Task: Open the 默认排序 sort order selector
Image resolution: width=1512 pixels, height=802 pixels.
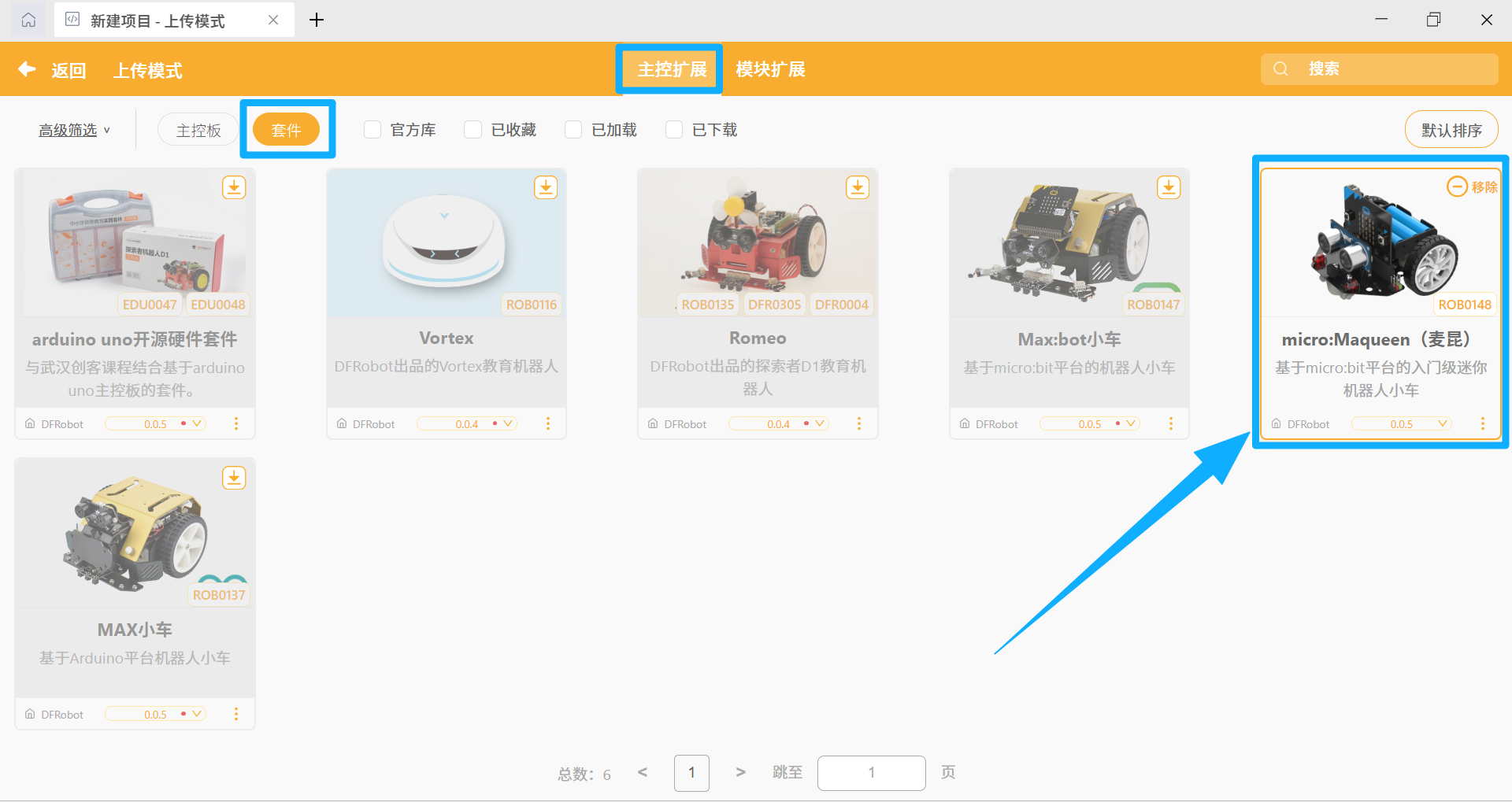Action: click(1451, 130)
